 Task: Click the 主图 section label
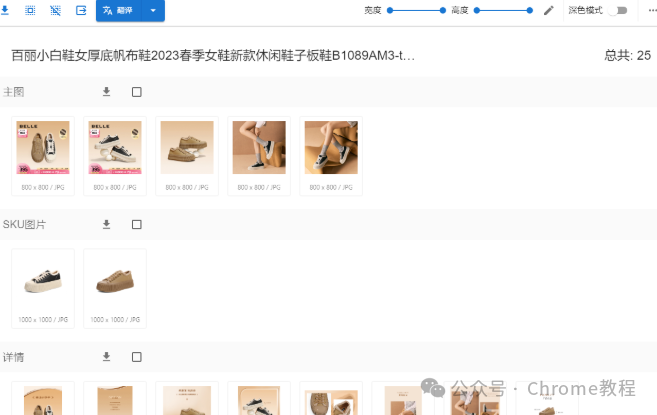(x=13, y=92)
